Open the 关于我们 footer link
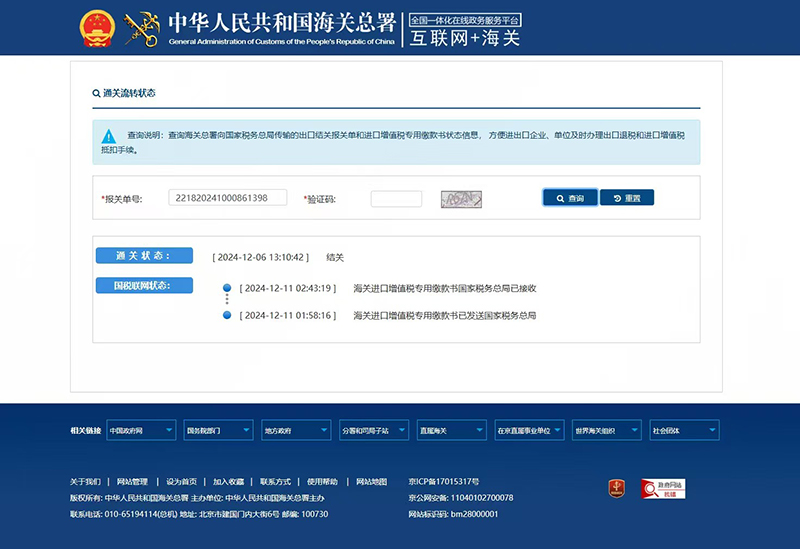This screenshot has width=800, height=549. tap(85, 481)
